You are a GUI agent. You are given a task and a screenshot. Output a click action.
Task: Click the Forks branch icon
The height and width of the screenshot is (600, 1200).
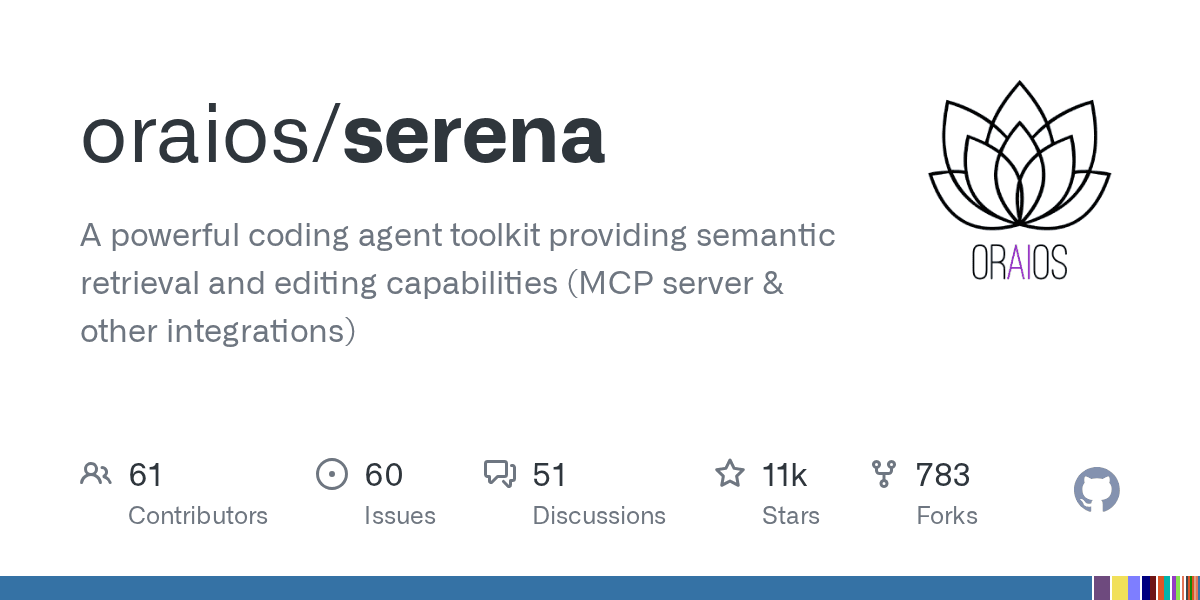pos(884,474)
